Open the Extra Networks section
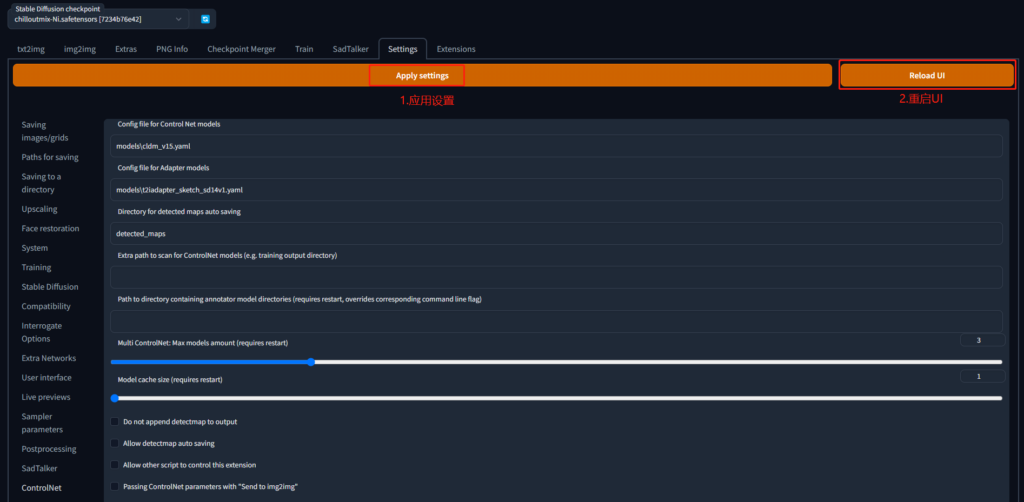This screenshot has width=1024, height=502. click(48, 358)
